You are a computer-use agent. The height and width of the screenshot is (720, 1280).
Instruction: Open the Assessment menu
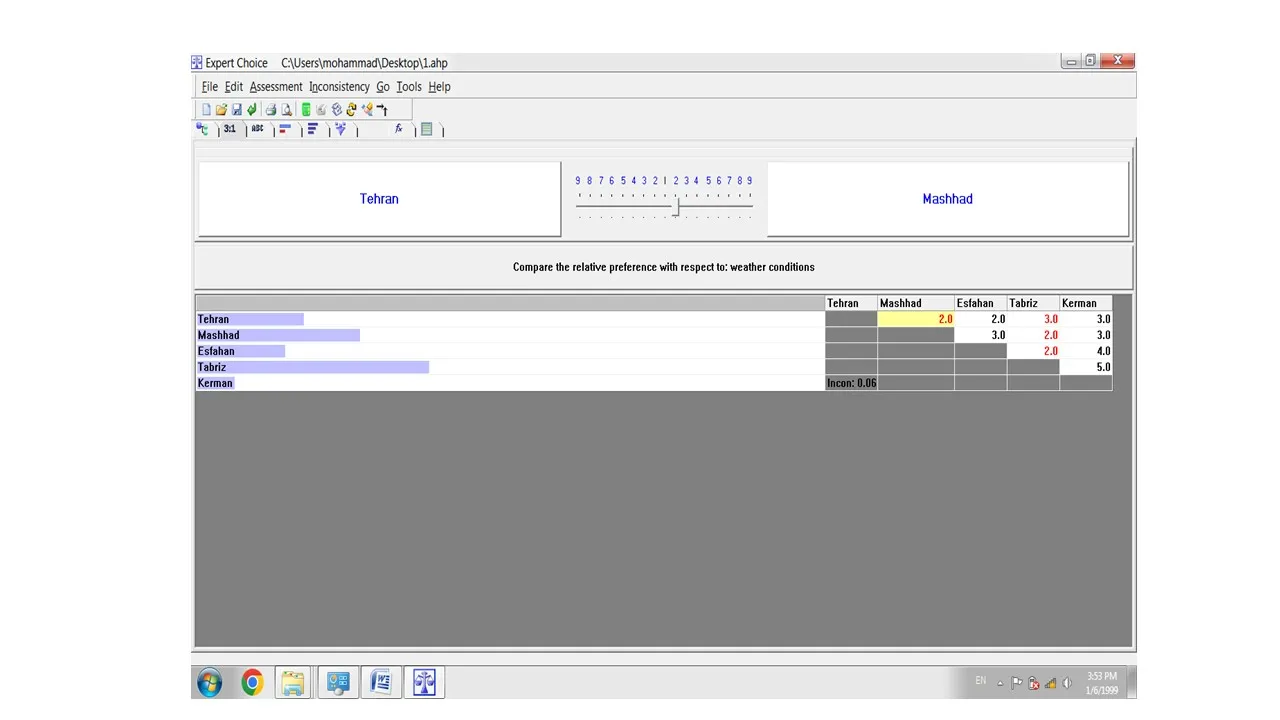click(x=276, y=87)
